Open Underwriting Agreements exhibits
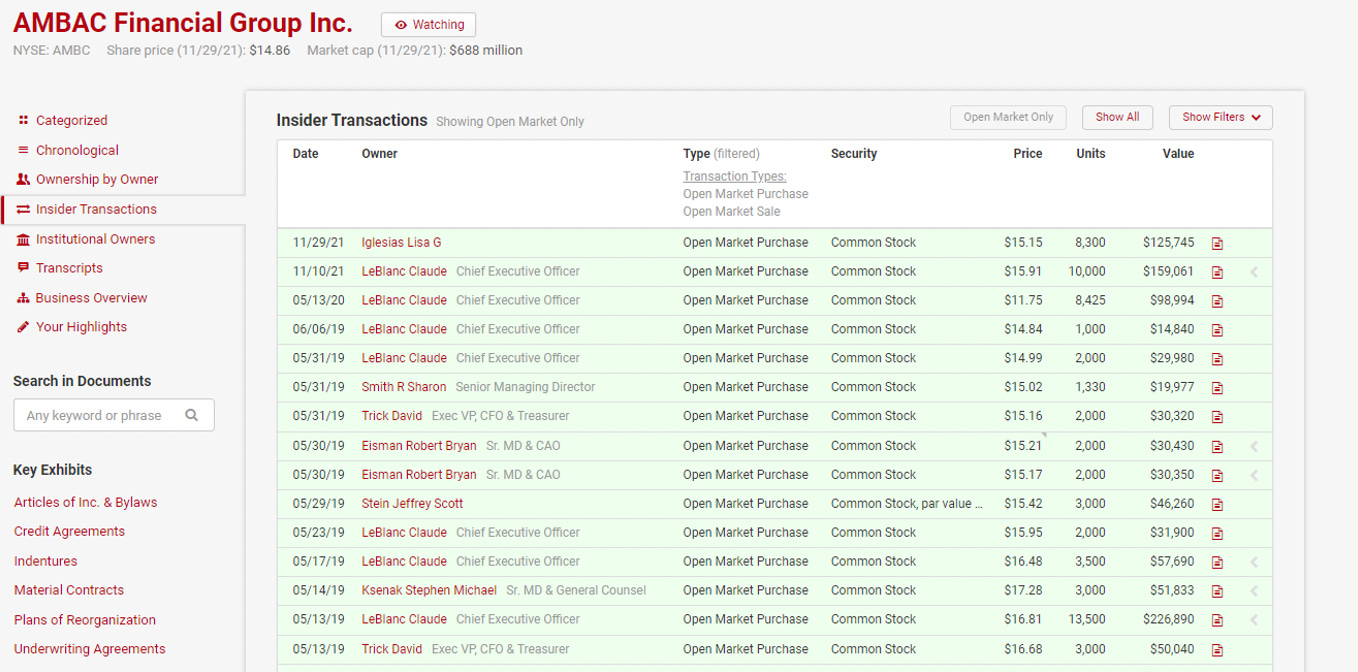Image resolution: width=1358 pixels, height=672 pixels. pyautogui.click(x=89, y=649)
